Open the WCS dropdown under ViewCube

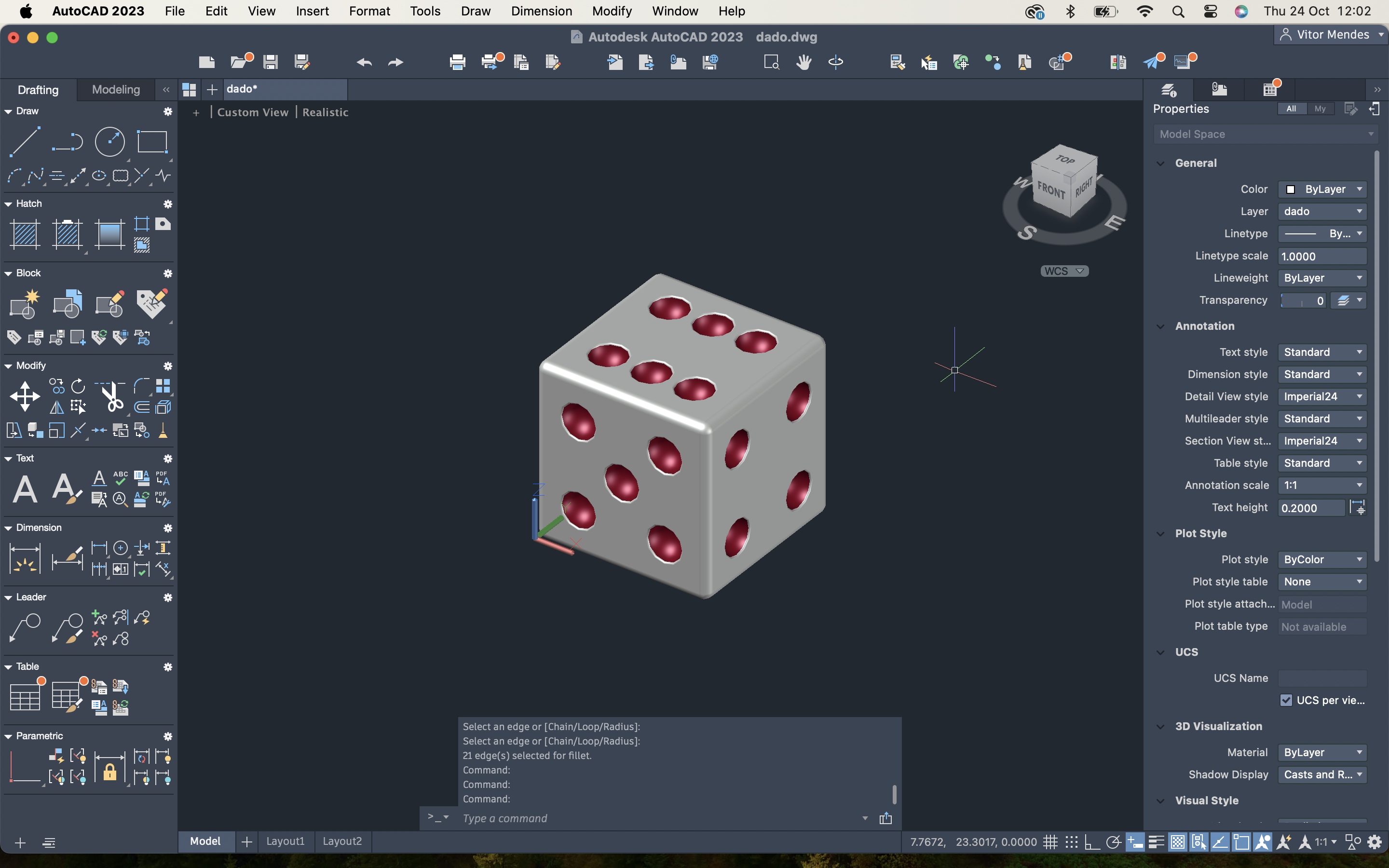point(1064,271)
